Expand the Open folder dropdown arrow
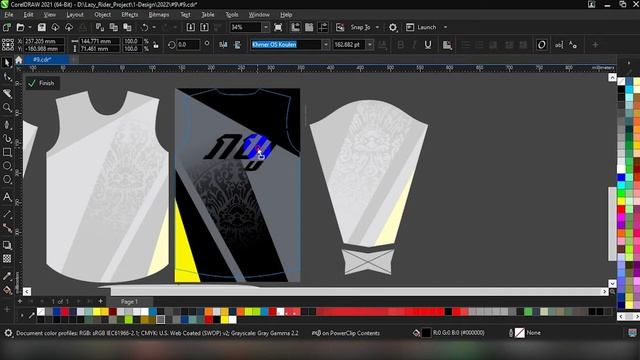 tap(30, 27)
